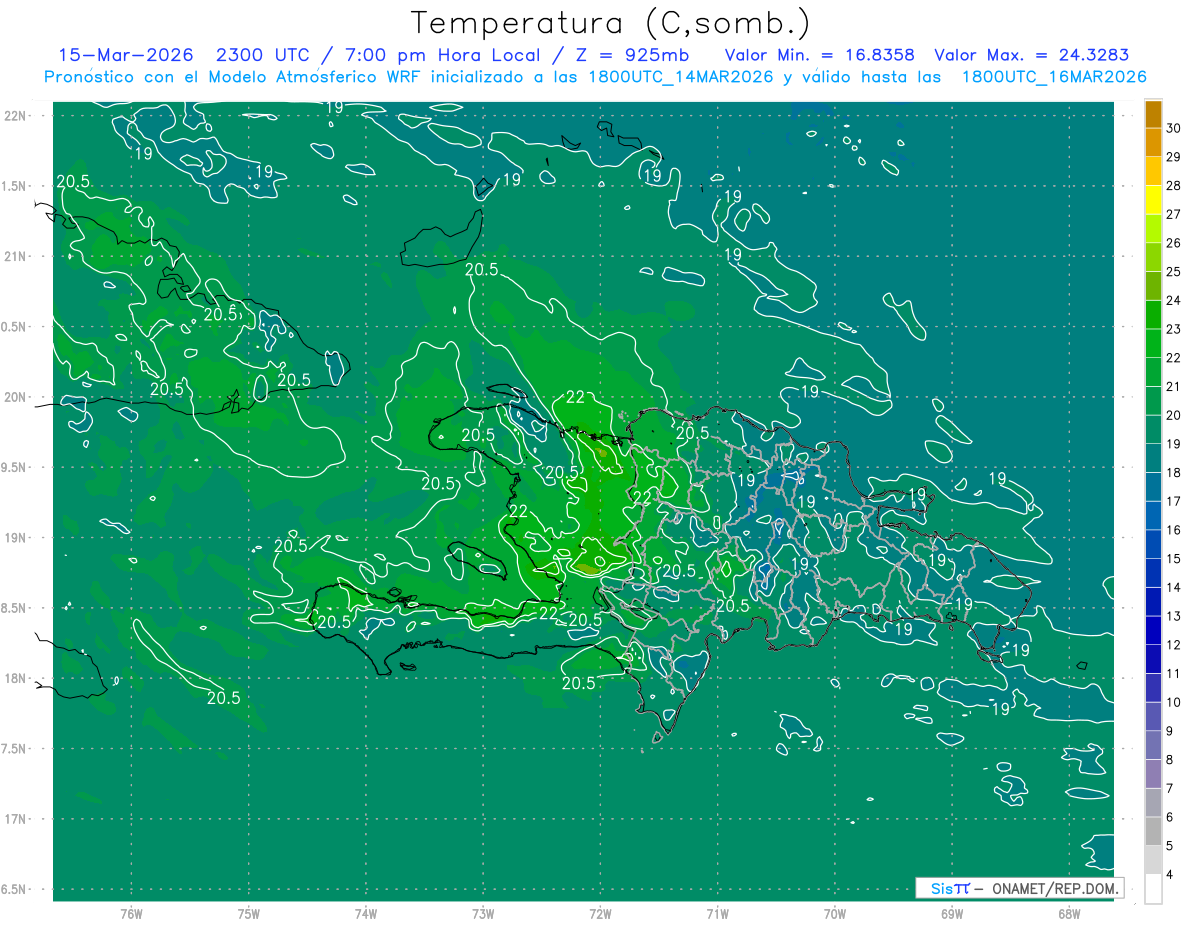Screen dimensions: 1200x927
Task: Pick the brown swatch above 30 on colorbar
Action: pyautogui.click(x=1153, y=113)
